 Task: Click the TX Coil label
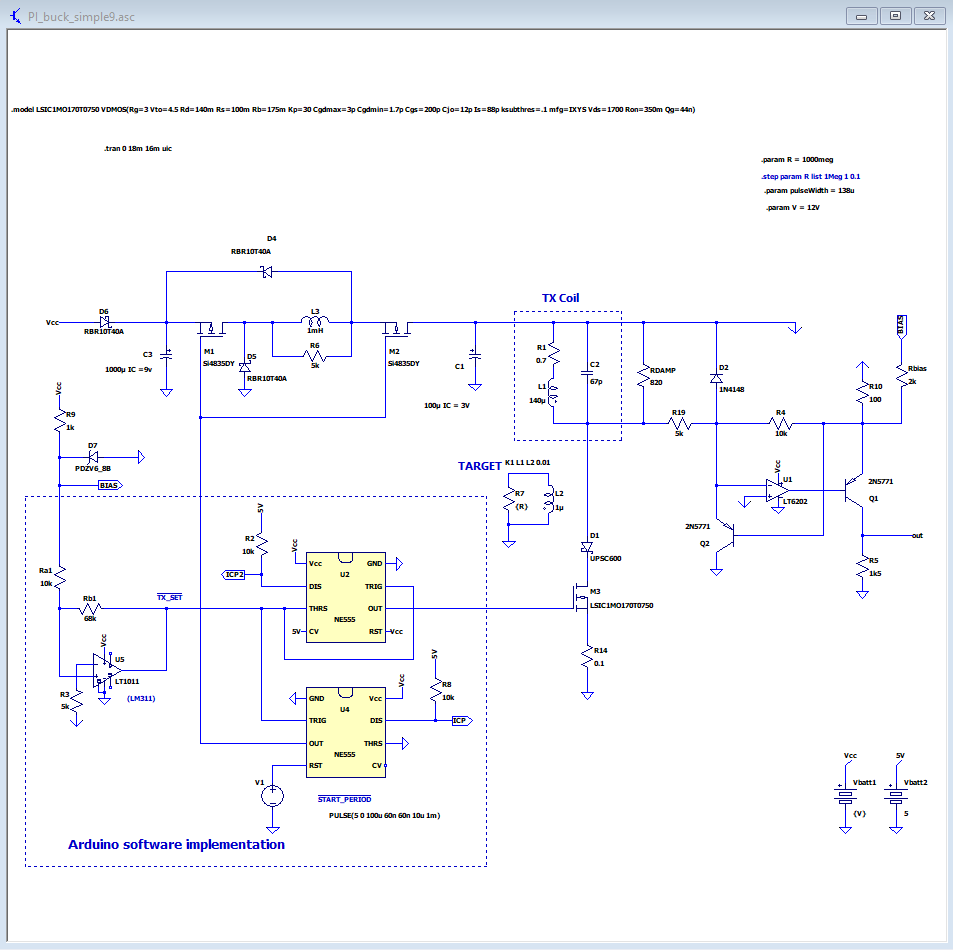560,298
